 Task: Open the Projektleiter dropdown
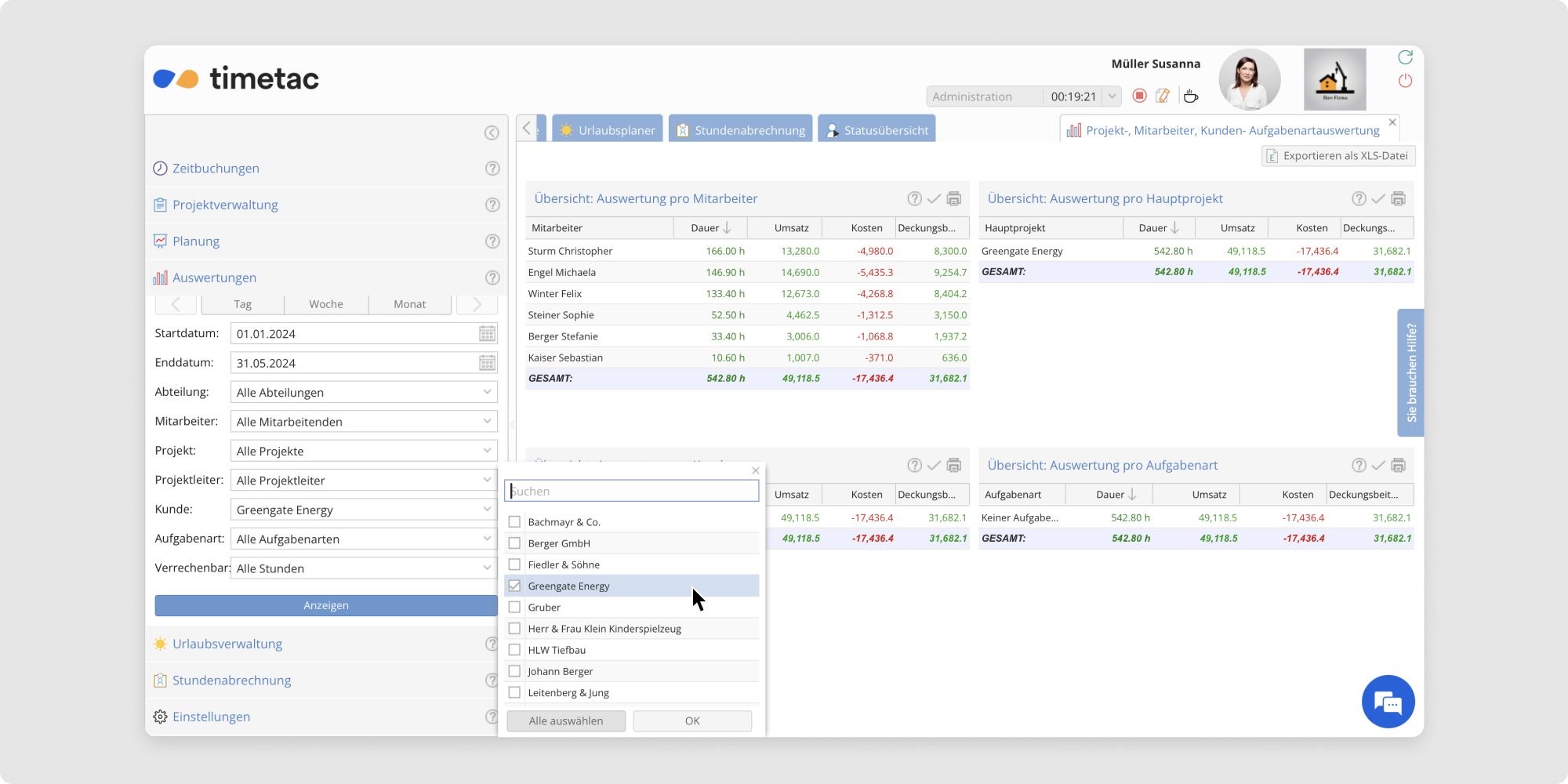tap(487, 480)
